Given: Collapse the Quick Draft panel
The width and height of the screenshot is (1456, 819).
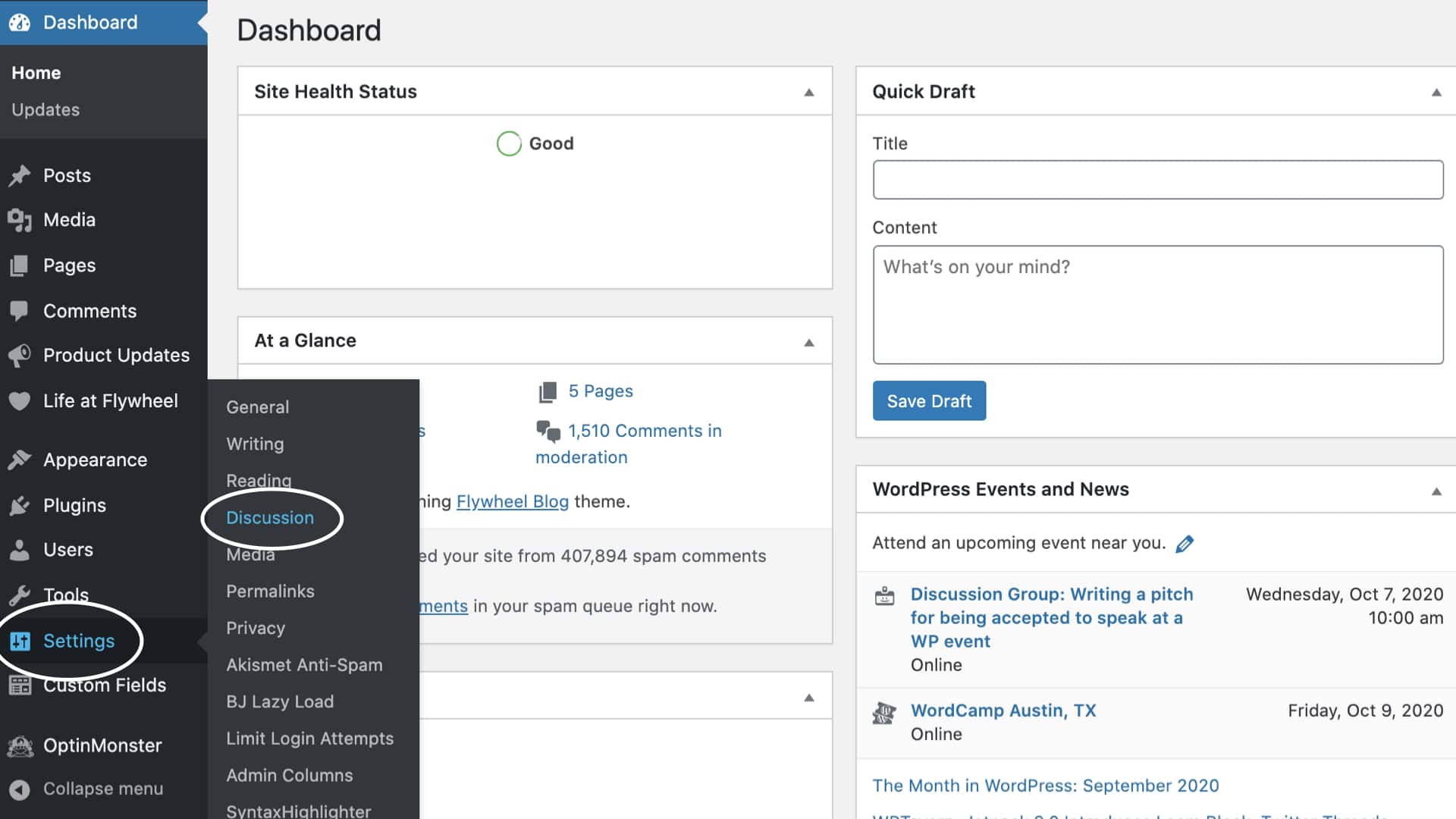Looking at the screenshot, I should 1436,93.
